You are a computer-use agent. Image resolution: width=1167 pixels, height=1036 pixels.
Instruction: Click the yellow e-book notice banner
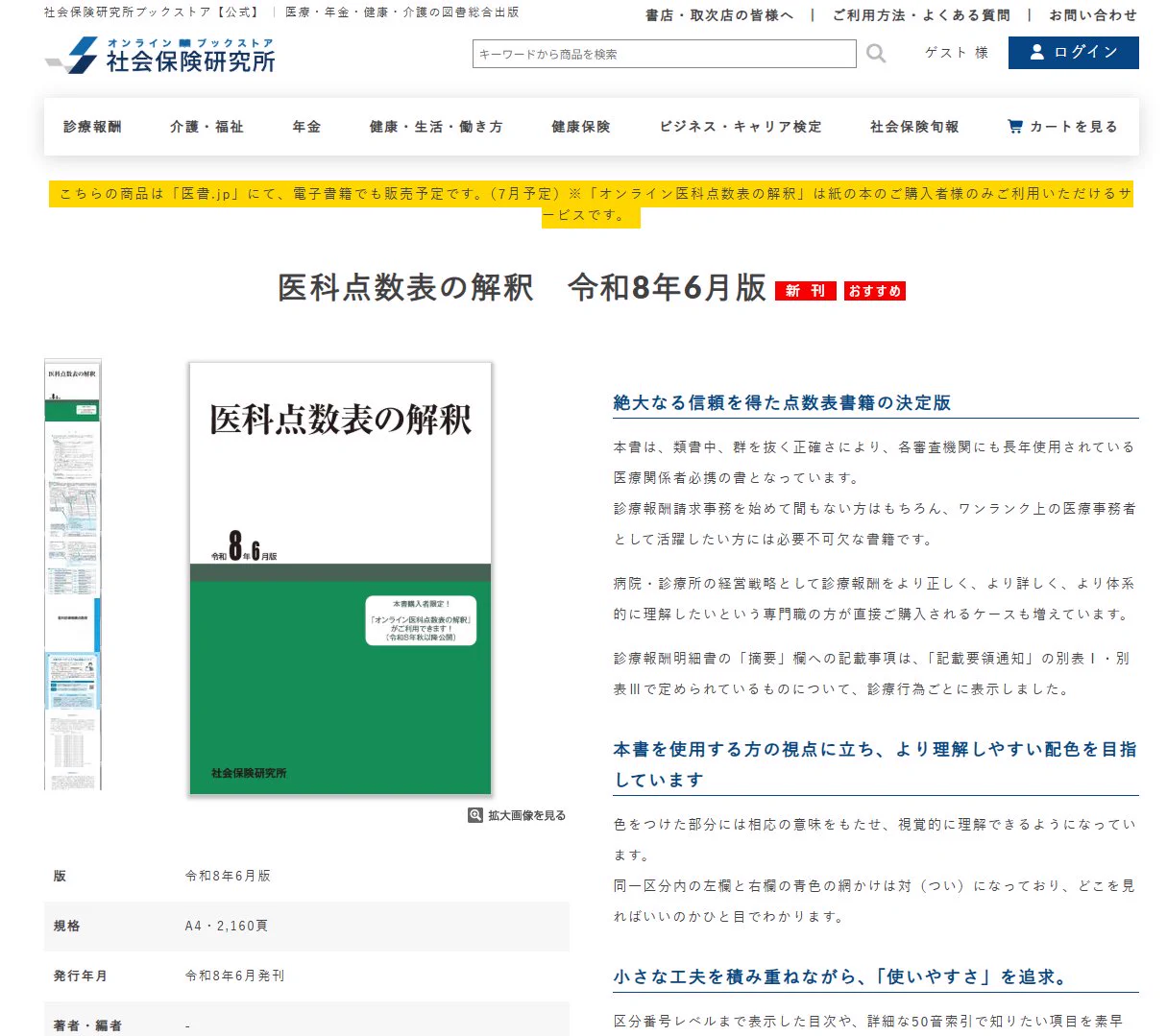click(x=592, y=205)
